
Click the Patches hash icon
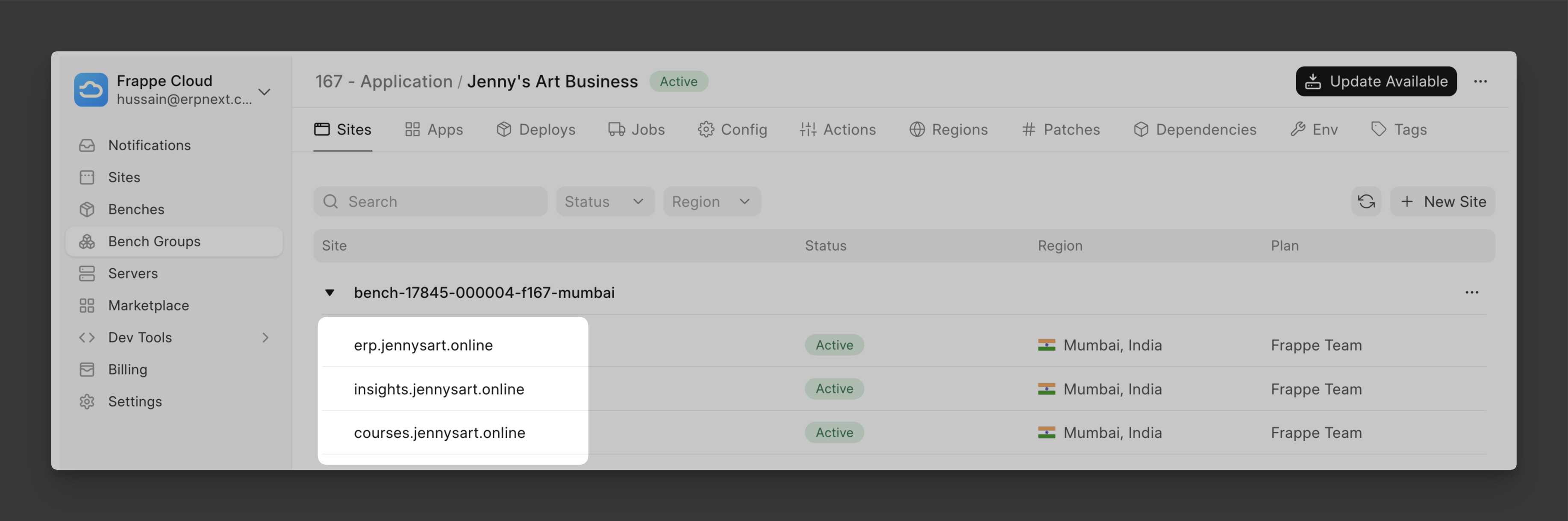pos(1029,129)
